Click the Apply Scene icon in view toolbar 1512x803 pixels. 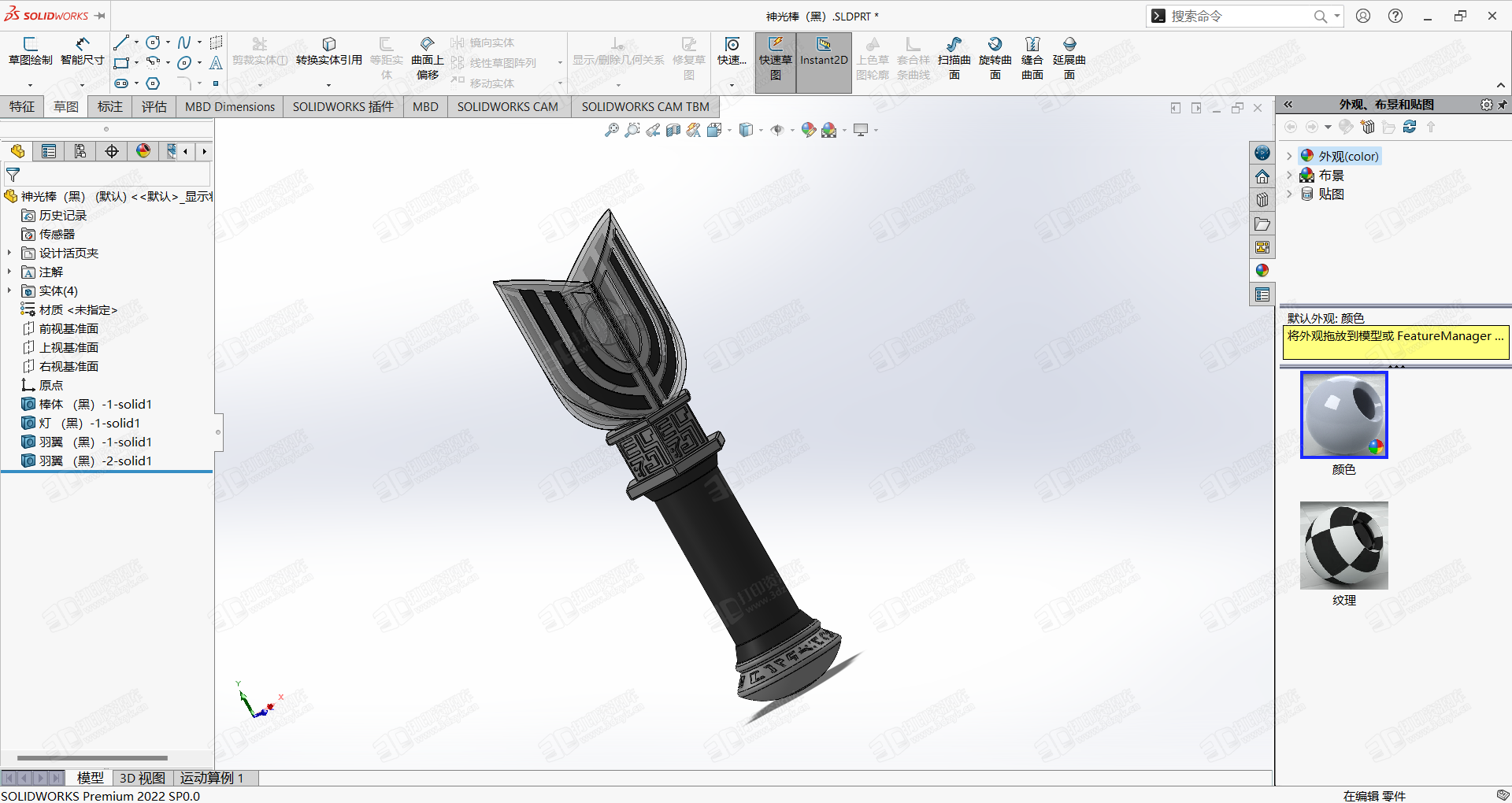[828, 130]
